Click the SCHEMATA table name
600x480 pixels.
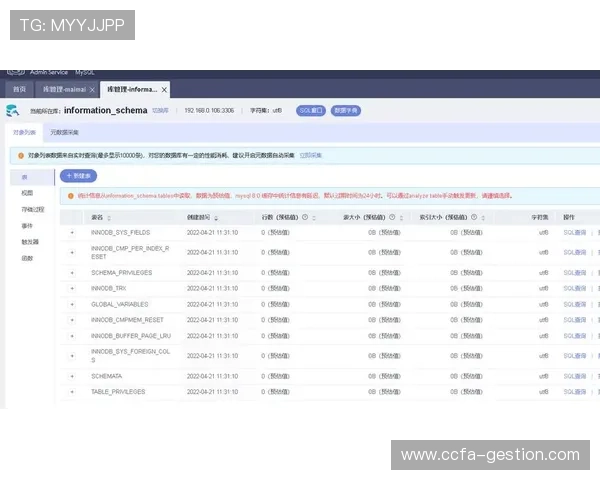[106, 376]
